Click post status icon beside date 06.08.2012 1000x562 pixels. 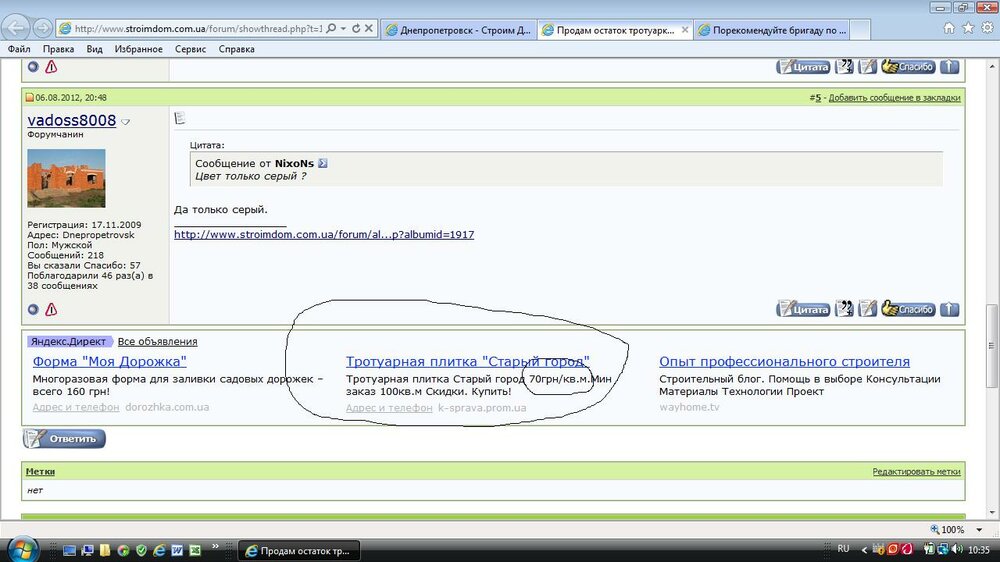point(29,98)
